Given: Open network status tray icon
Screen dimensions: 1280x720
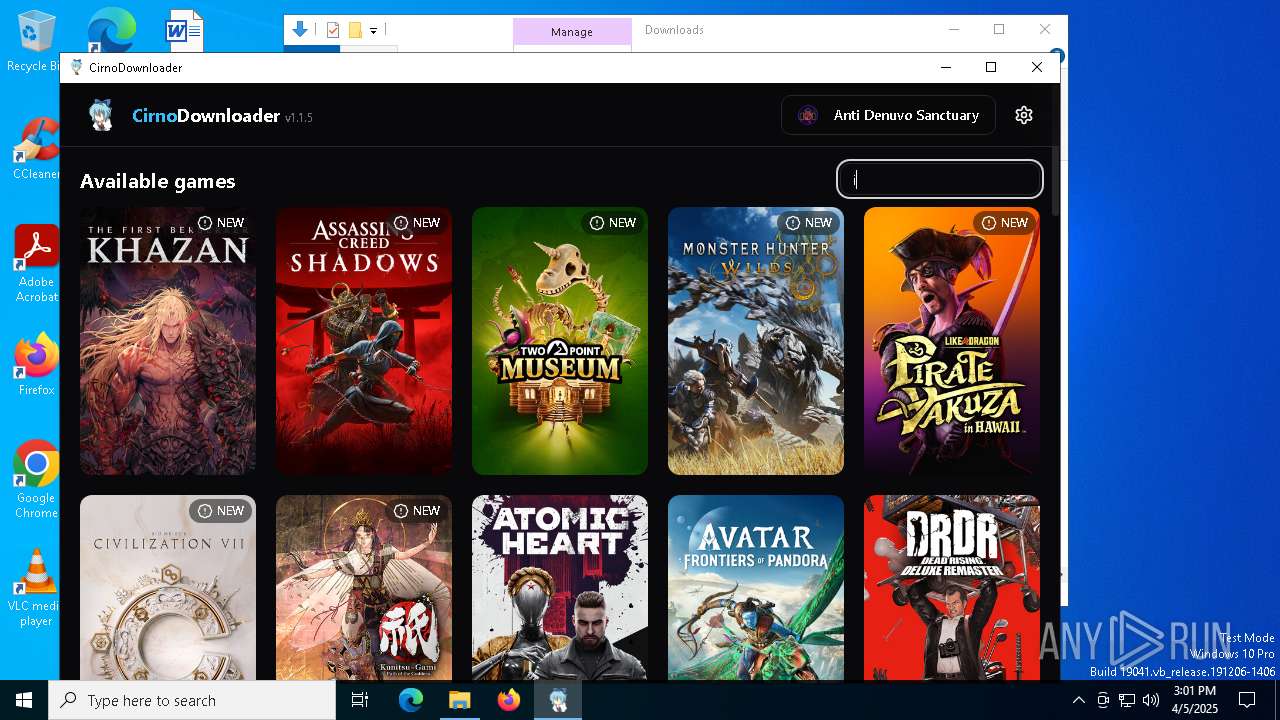Looking at the screenshot, I should click(1127, 700).
